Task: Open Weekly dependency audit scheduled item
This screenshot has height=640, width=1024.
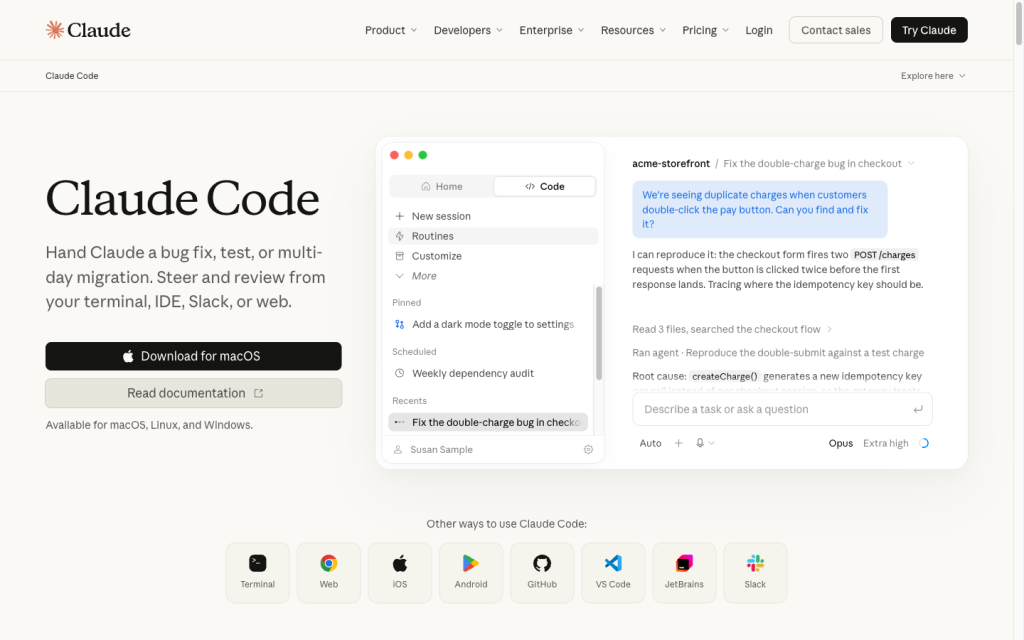Action: [x=490, y=373]
